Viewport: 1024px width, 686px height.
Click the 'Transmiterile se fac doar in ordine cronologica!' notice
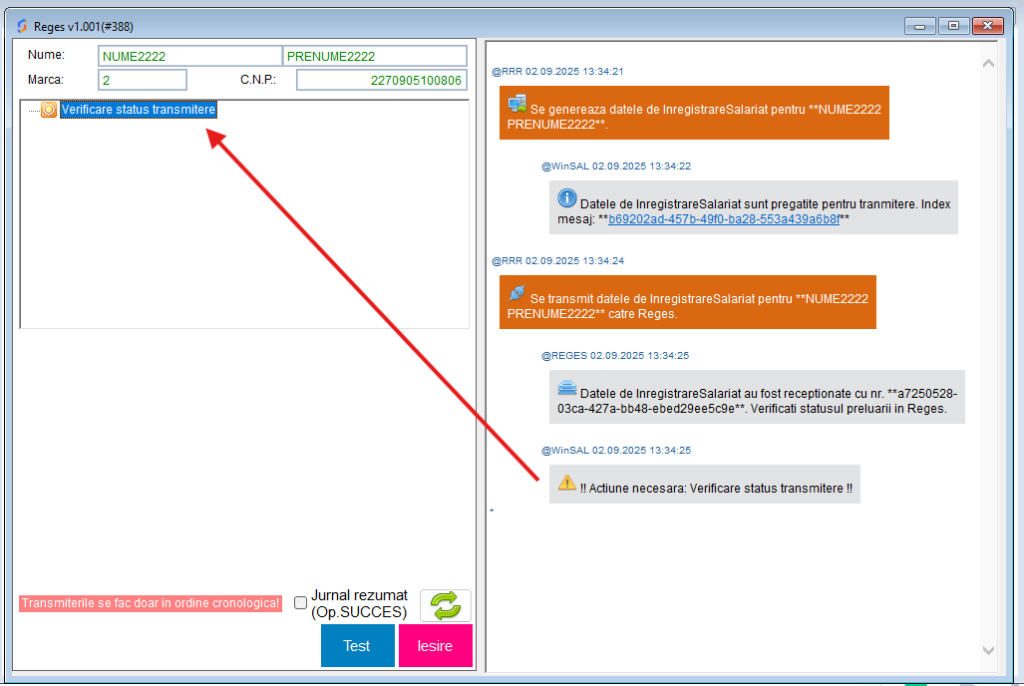pos(150,603)
